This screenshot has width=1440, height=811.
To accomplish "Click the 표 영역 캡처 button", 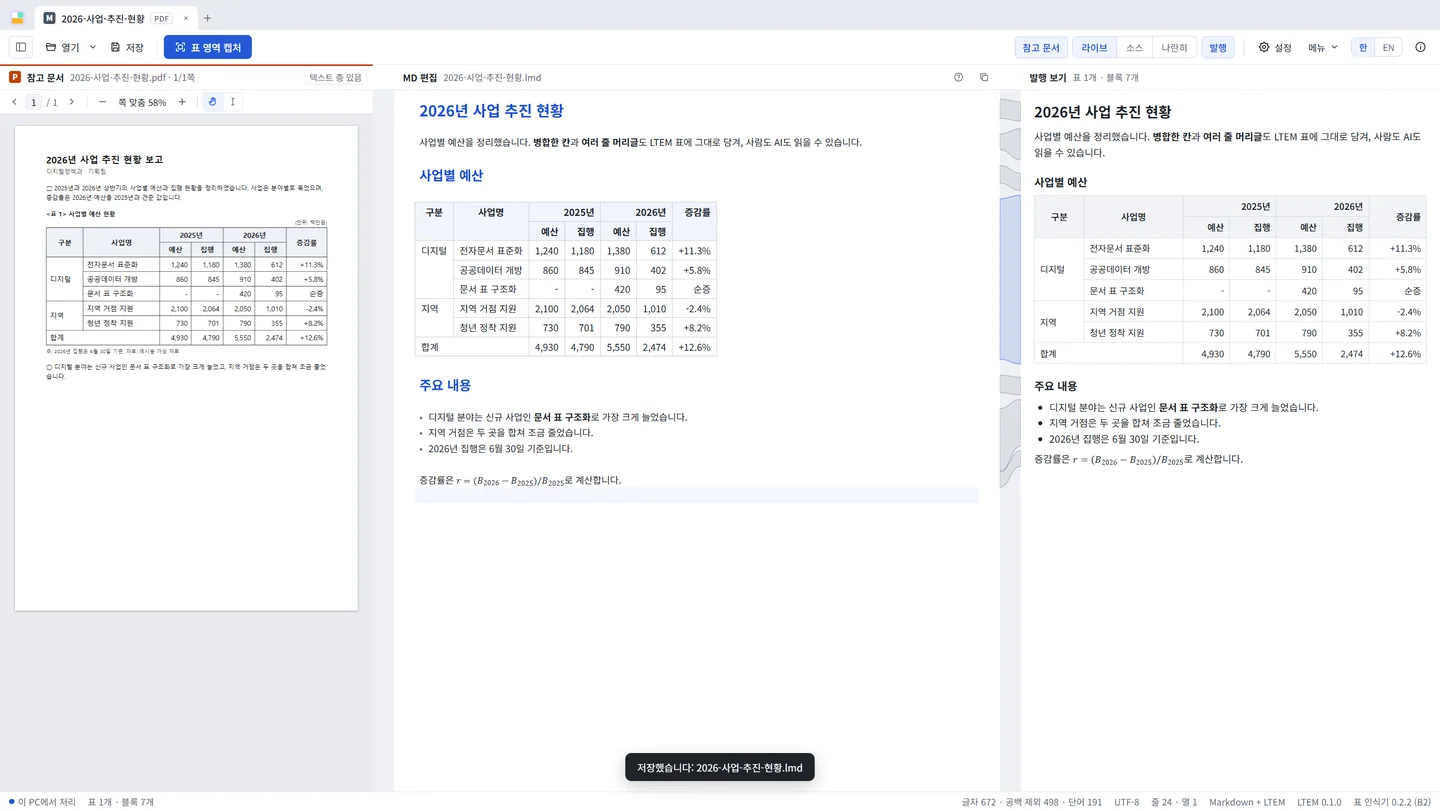I will tap(208, 47).
